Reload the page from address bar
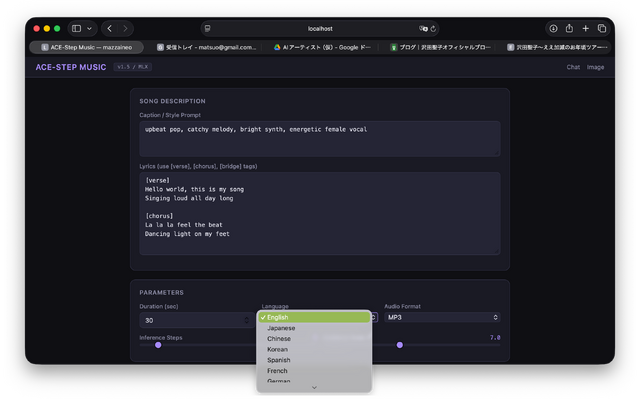The height and width of the screenshot is (405, 640). [x=435, y=28]
